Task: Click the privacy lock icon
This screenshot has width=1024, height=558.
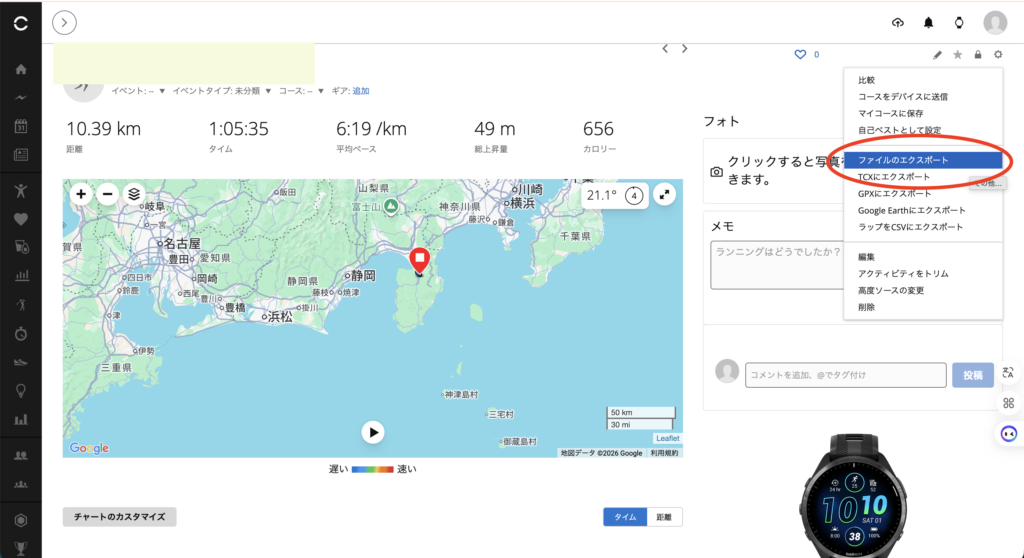Action: pos(978,55)
